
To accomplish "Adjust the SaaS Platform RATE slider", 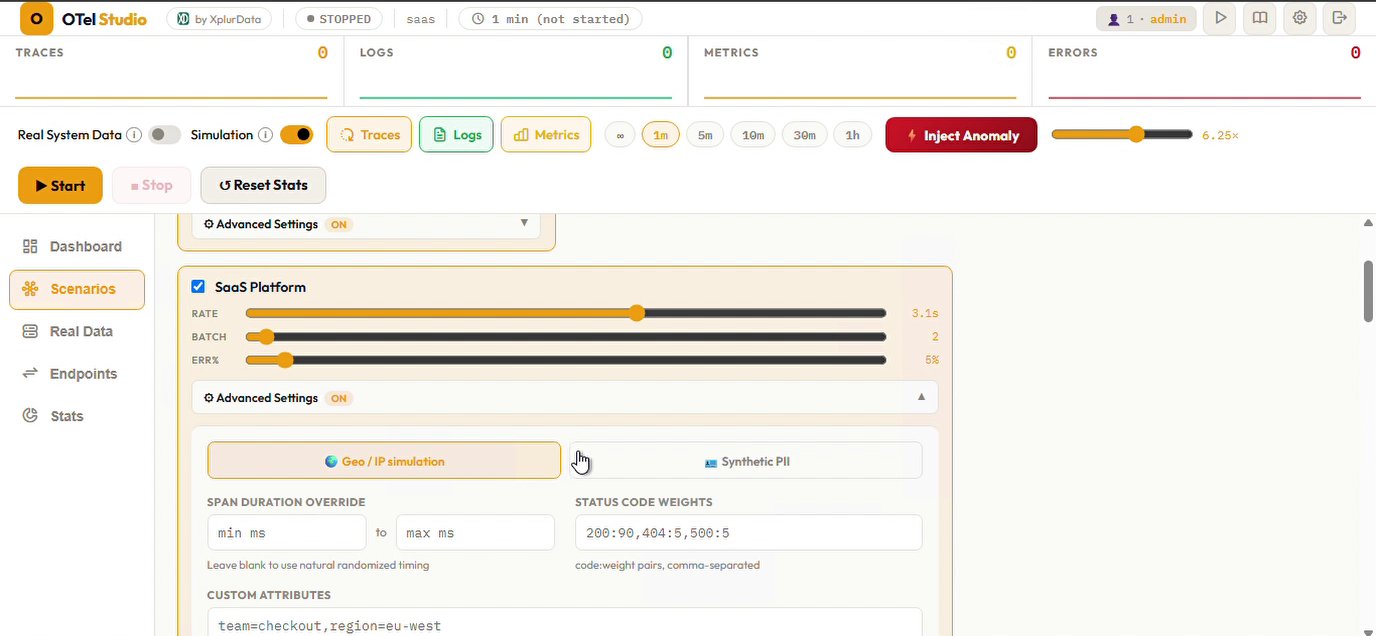I will 566,313.
